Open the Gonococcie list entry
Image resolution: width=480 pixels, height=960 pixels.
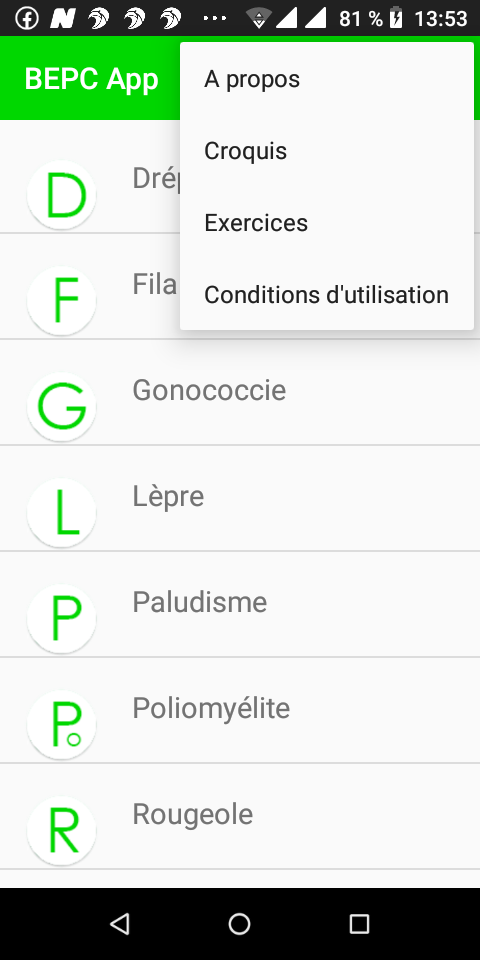(240, 392)
